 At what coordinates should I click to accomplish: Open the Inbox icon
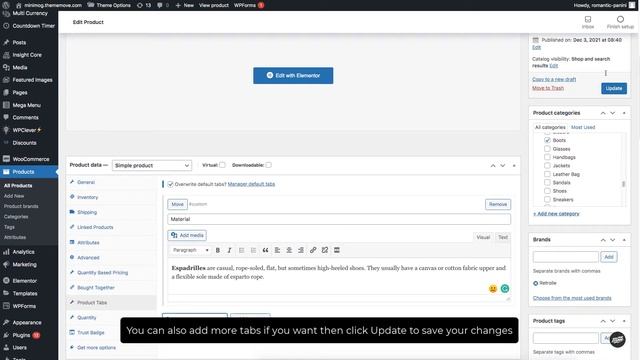pos(588,22)
